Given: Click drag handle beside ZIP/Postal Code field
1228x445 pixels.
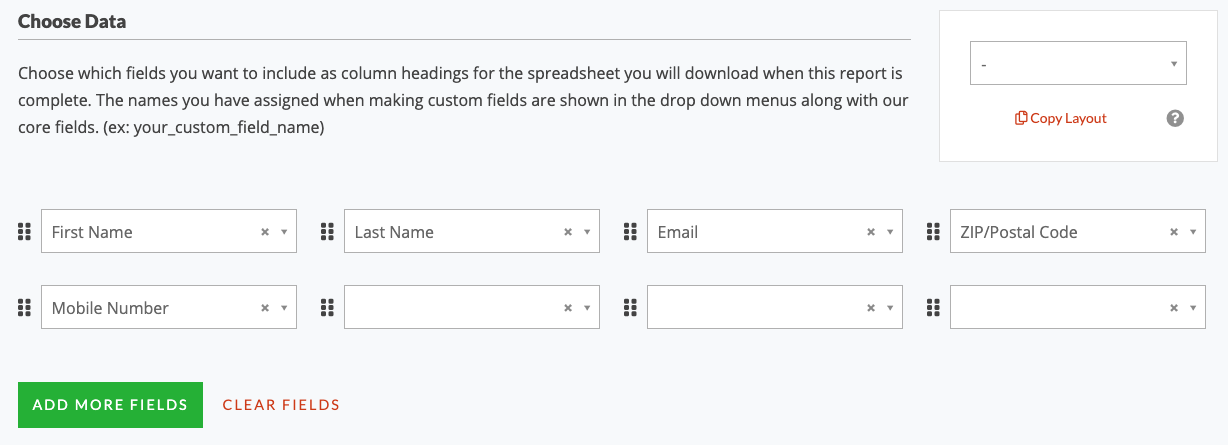Looking at the screenshot, I should coord(933,232).
